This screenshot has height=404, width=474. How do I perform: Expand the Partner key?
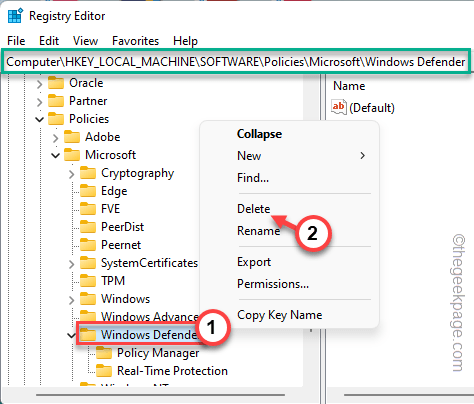click(x=39, y=102)
